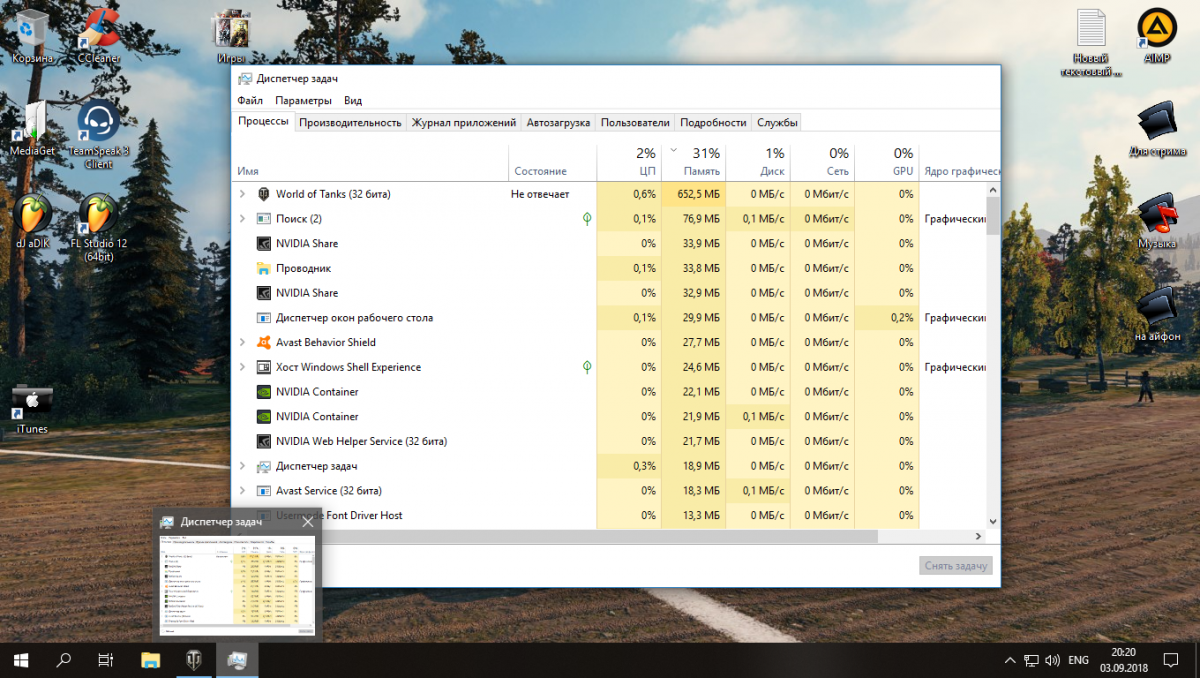1200x678 pixels.
Task: Click the Avast Behavior Shield process icon
Action: [x=264, y=342]
